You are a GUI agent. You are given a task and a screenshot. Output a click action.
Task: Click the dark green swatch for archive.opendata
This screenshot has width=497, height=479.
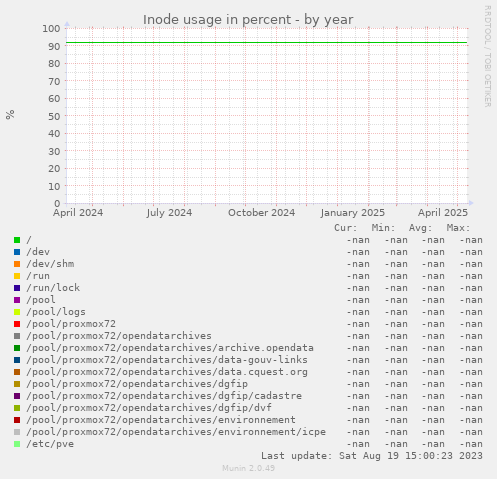[17, 348]
